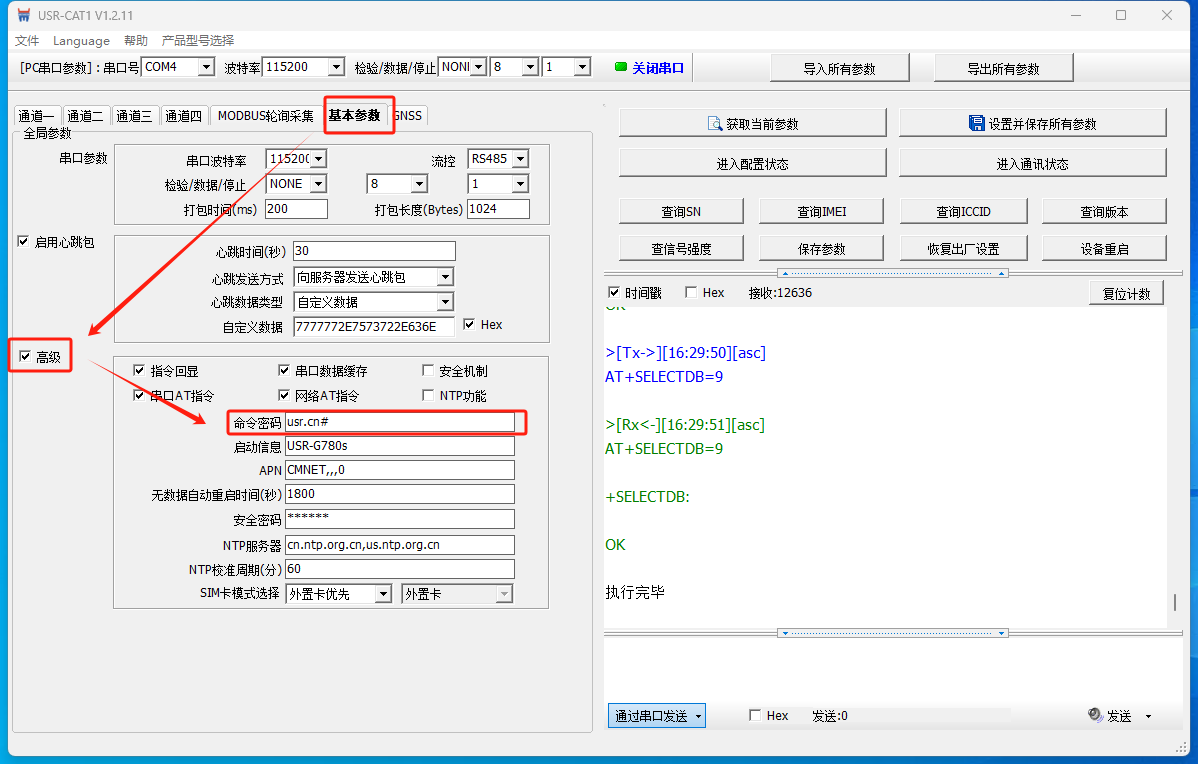Toggle the 网络AT指令 checkbox
The width and height of the screenshot is (1198, 764).
click(x=284, y=395)
